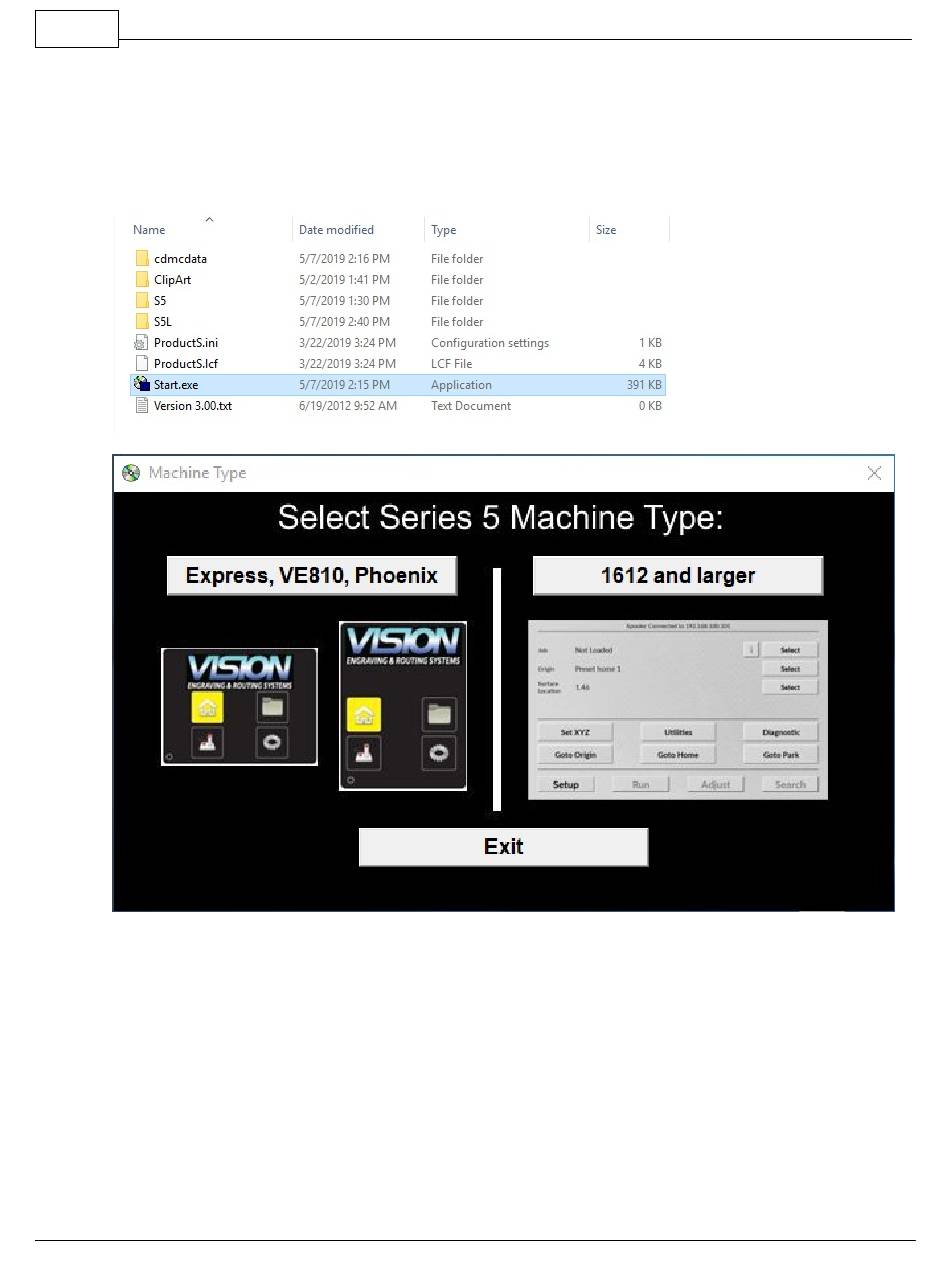This screenshot has width=950, height=1267.
Task: Click the Exit button
Action: tap(503, 847)
